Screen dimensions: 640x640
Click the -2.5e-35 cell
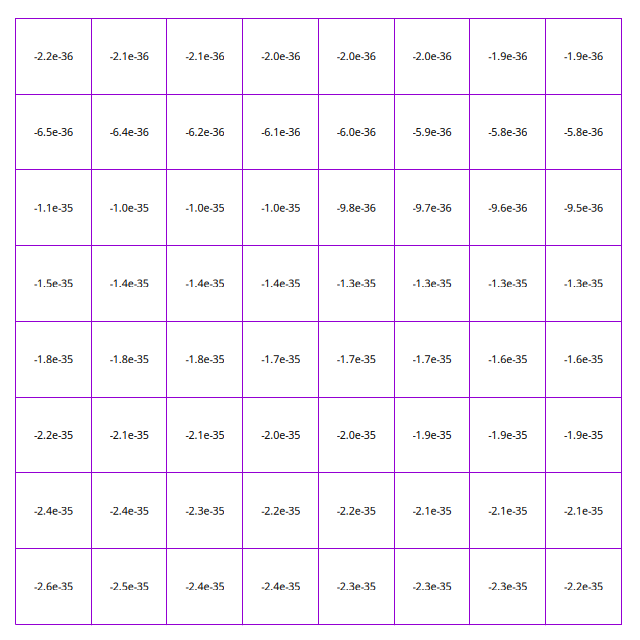coord(129,587)
